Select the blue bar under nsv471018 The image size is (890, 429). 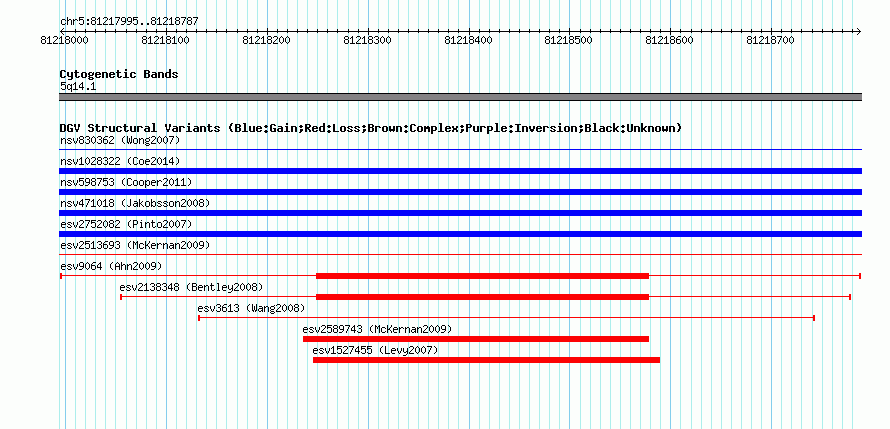pos(460,213)
